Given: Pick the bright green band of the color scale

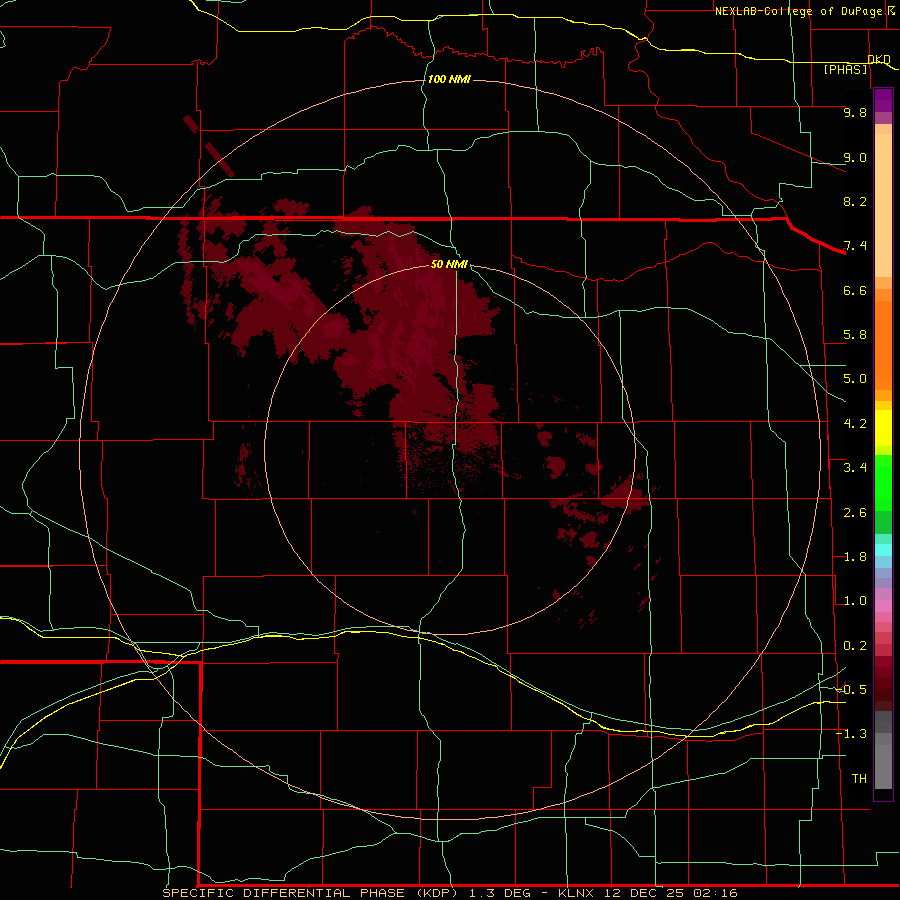Looking at the screenshot, I should (x=883, y=483).
